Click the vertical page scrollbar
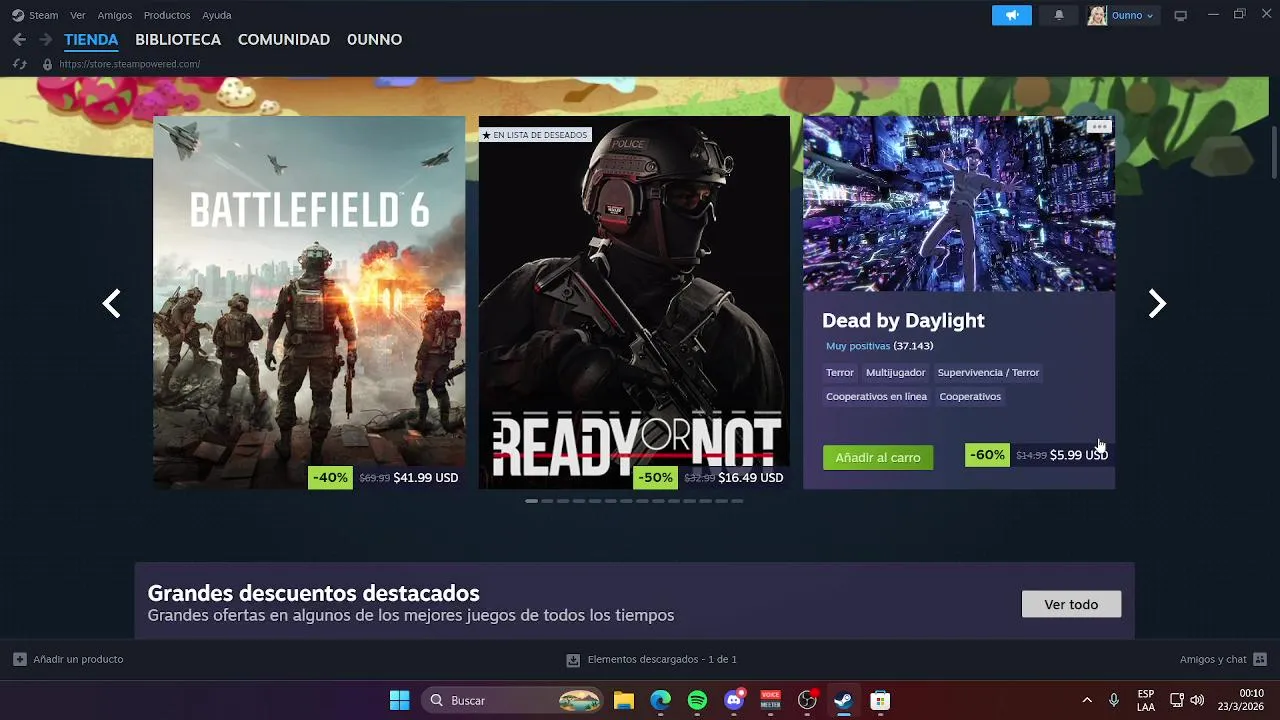1280x720 pixels. point(1274,150)
